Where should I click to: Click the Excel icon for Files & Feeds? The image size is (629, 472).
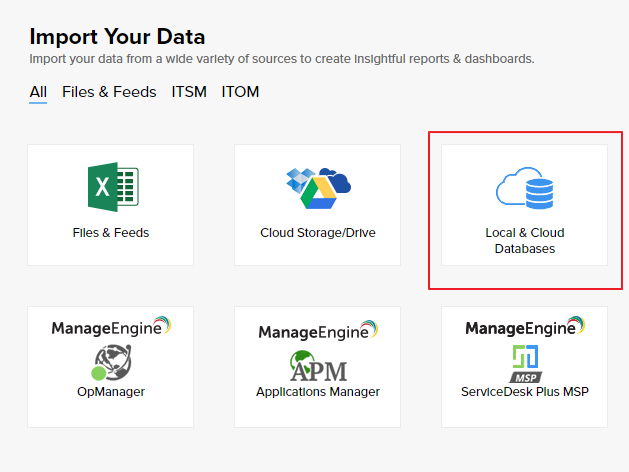113,187
